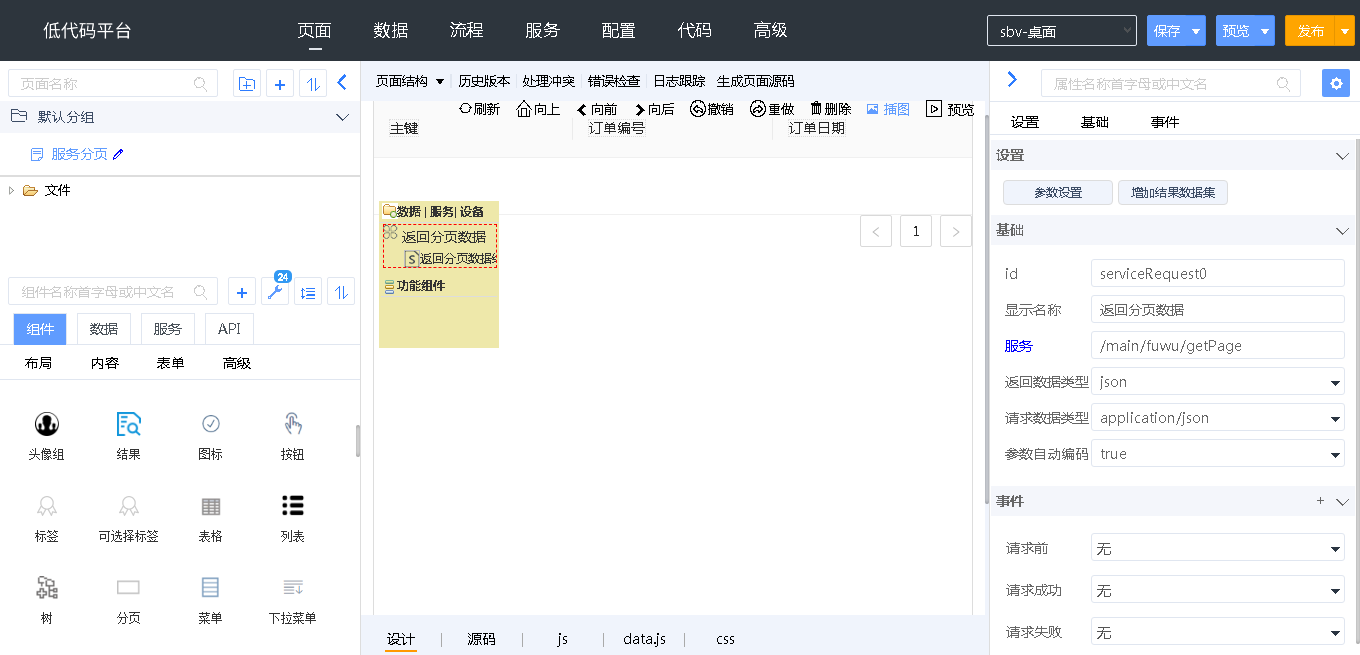This screenshot has width=1360, height=655.
Task: Click the 删除 trash icon
Action: point(816,109)
